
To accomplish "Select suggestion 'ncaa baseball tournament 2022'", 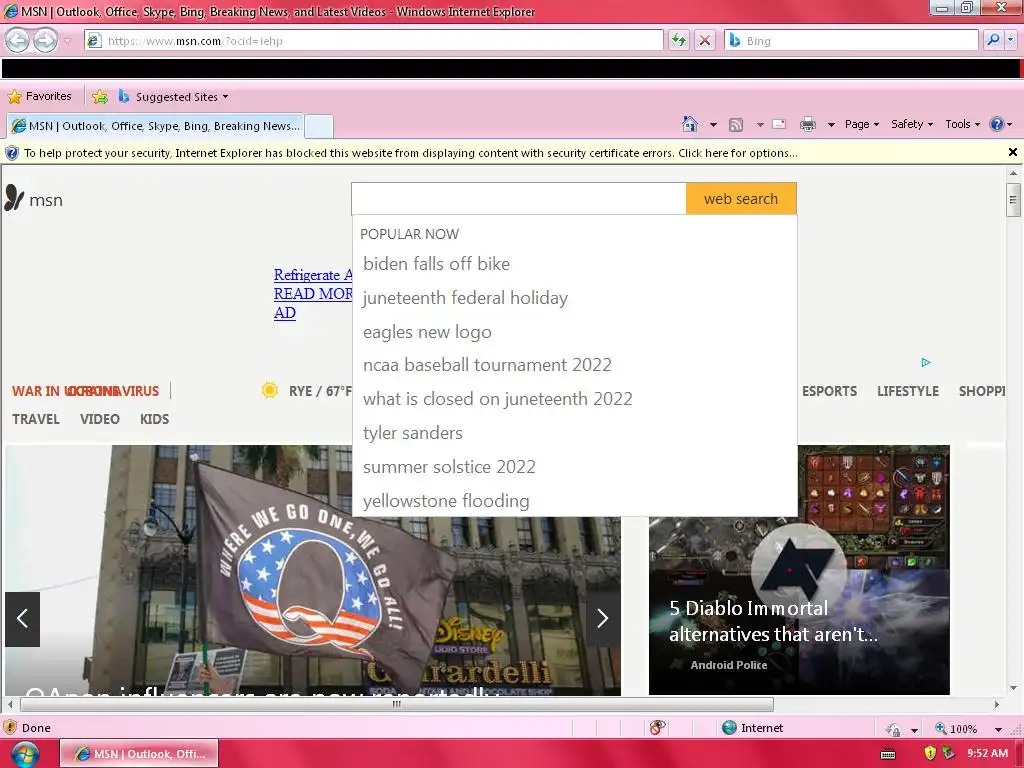I will 487,365.
